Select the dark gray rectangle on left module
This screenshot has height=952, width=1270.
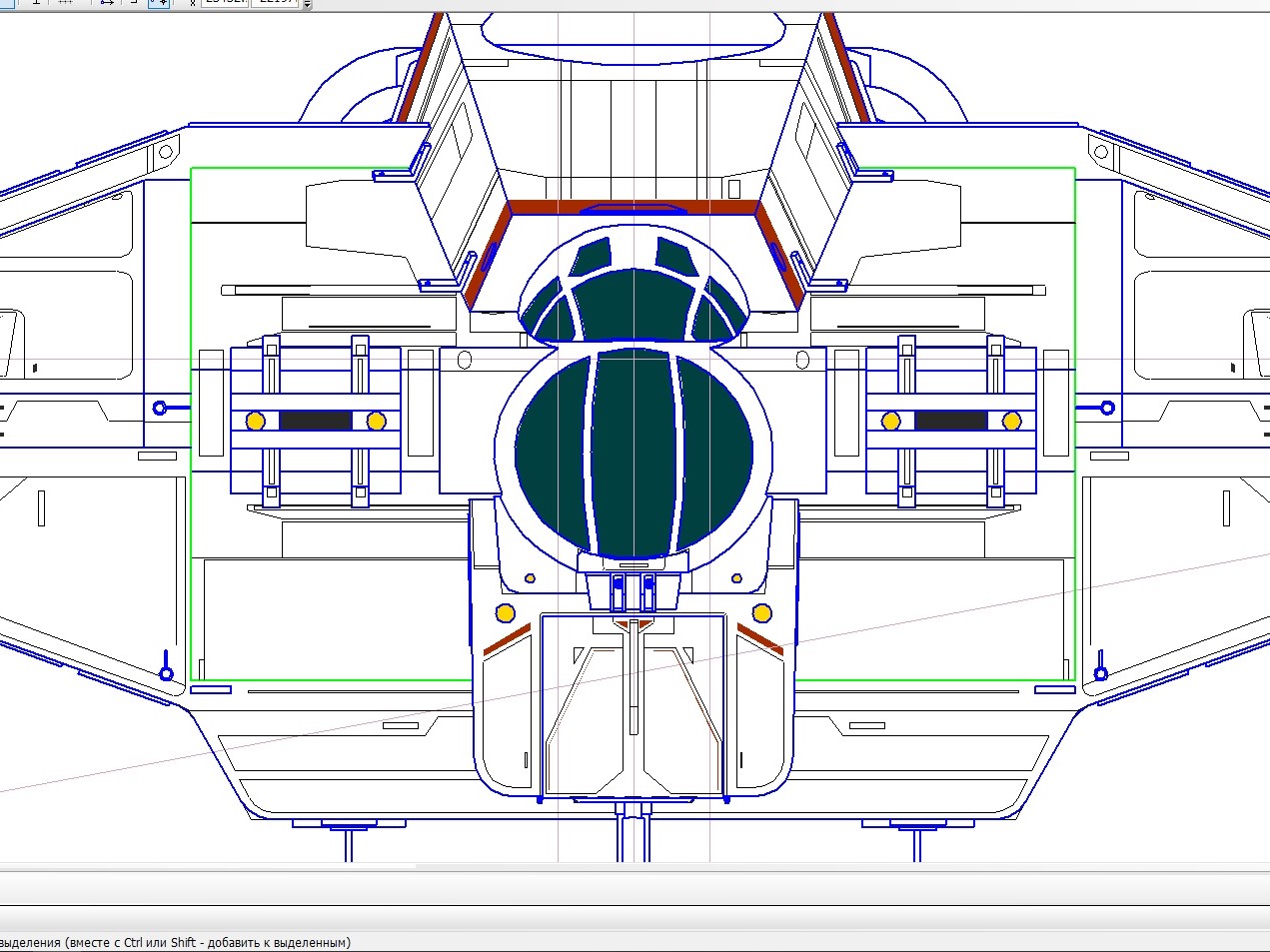click(316, 422)
